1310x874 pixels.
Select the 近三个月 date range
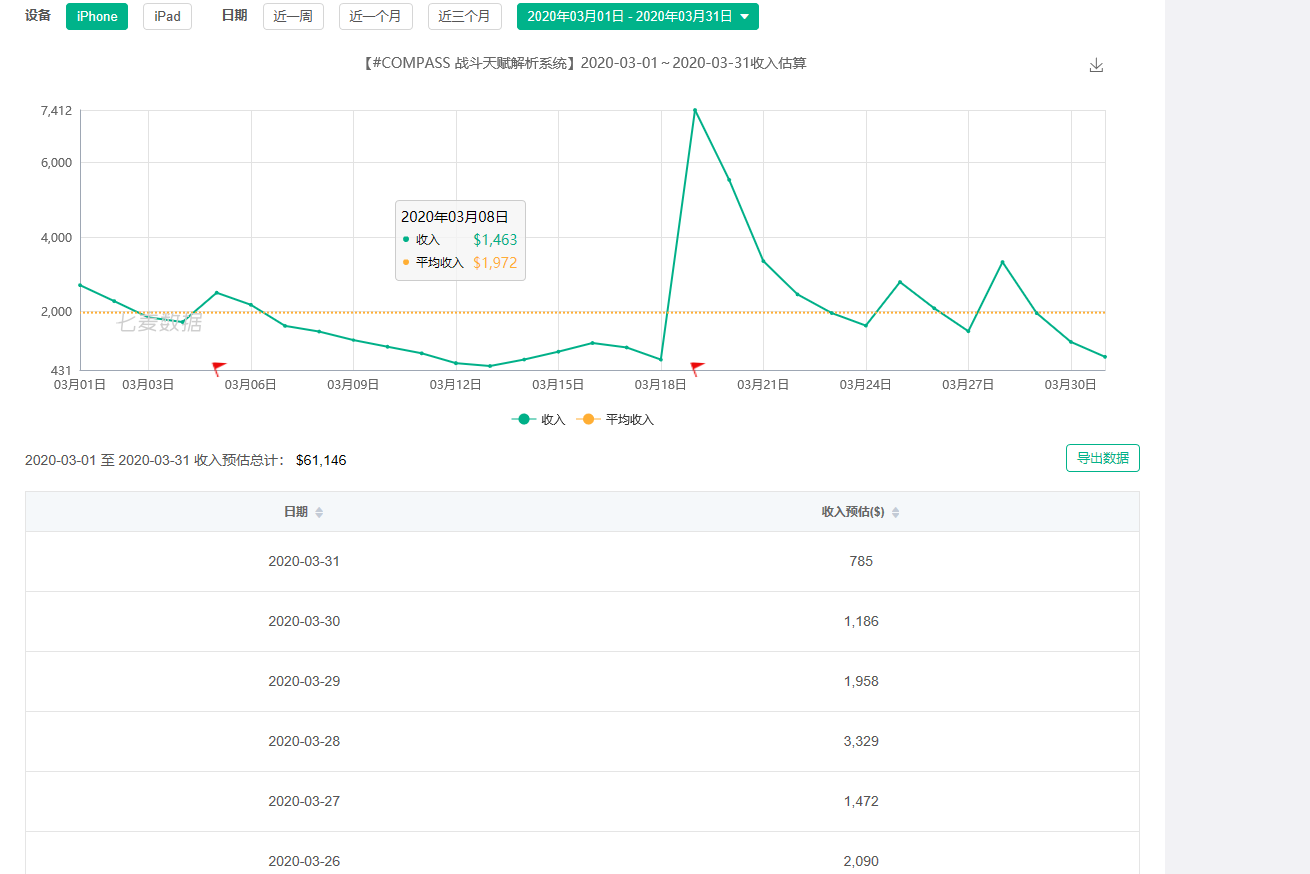click(464, 17)
